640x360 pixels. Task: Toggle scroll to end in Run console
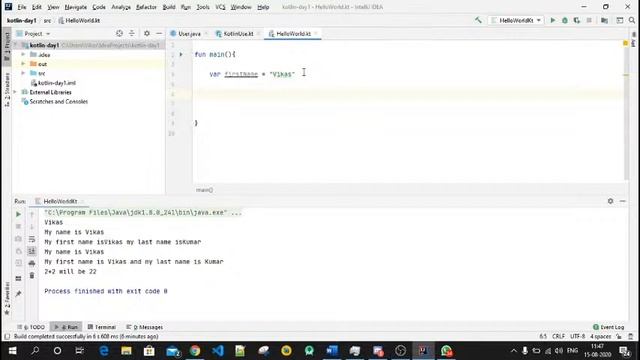[32, 251]
